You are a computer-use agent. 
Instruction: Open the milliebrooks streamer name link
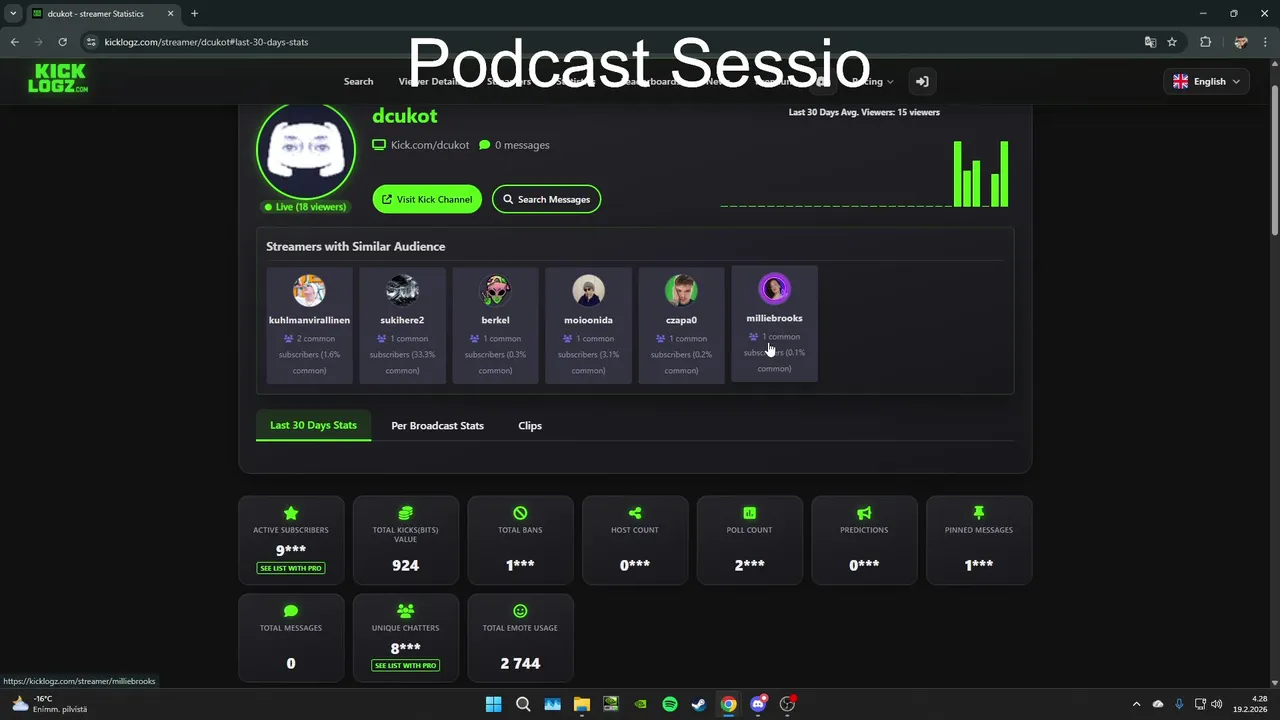click(x=774, y=318)
